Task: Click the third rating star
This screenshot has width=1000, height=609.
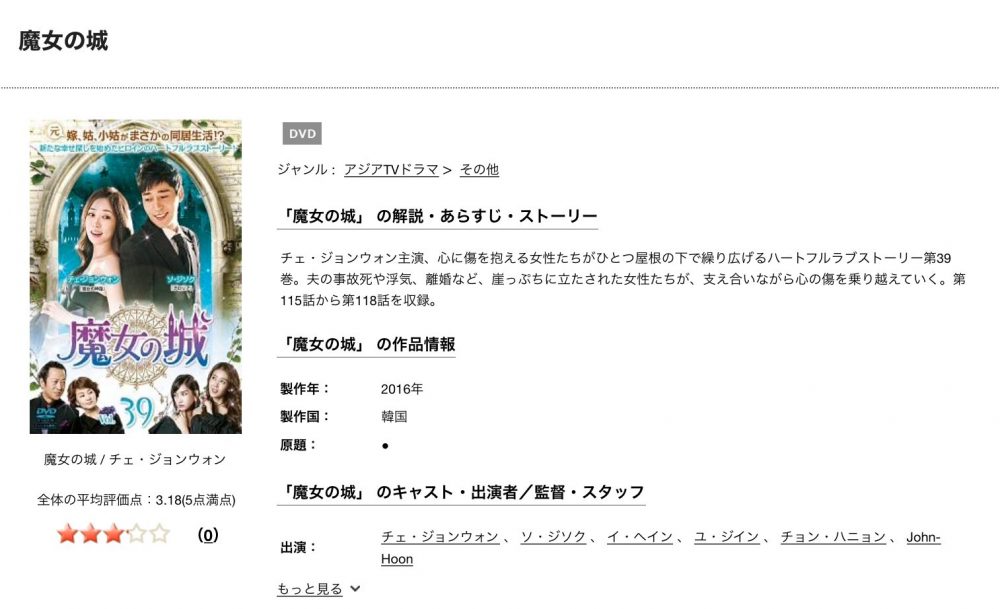Action: (x=114, y=534)
